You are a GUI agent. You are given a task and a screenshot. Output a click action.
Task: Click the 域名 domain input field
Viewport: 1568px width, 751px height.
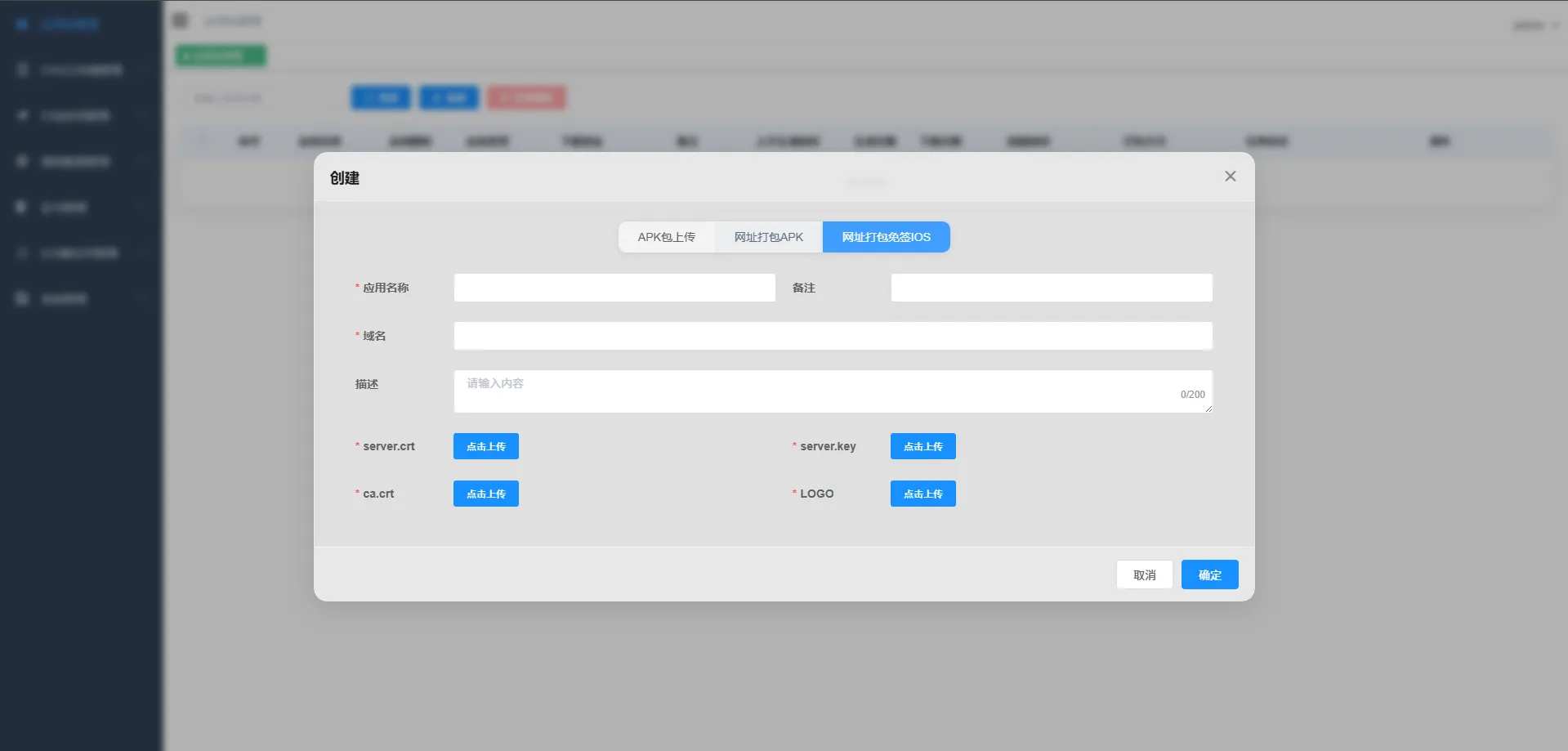[x=833, y=336]
